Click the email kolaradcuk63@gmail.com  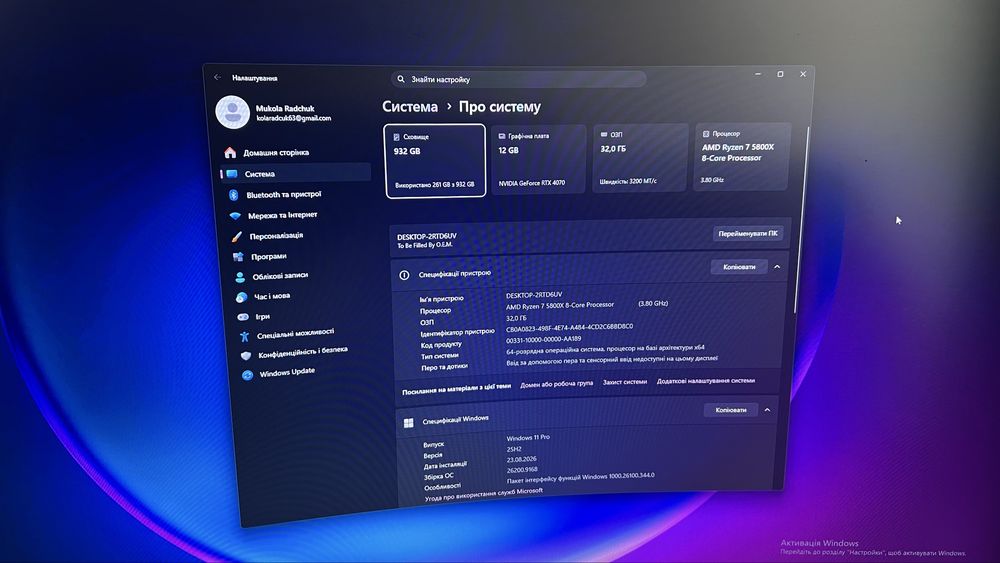pos(294,118)
